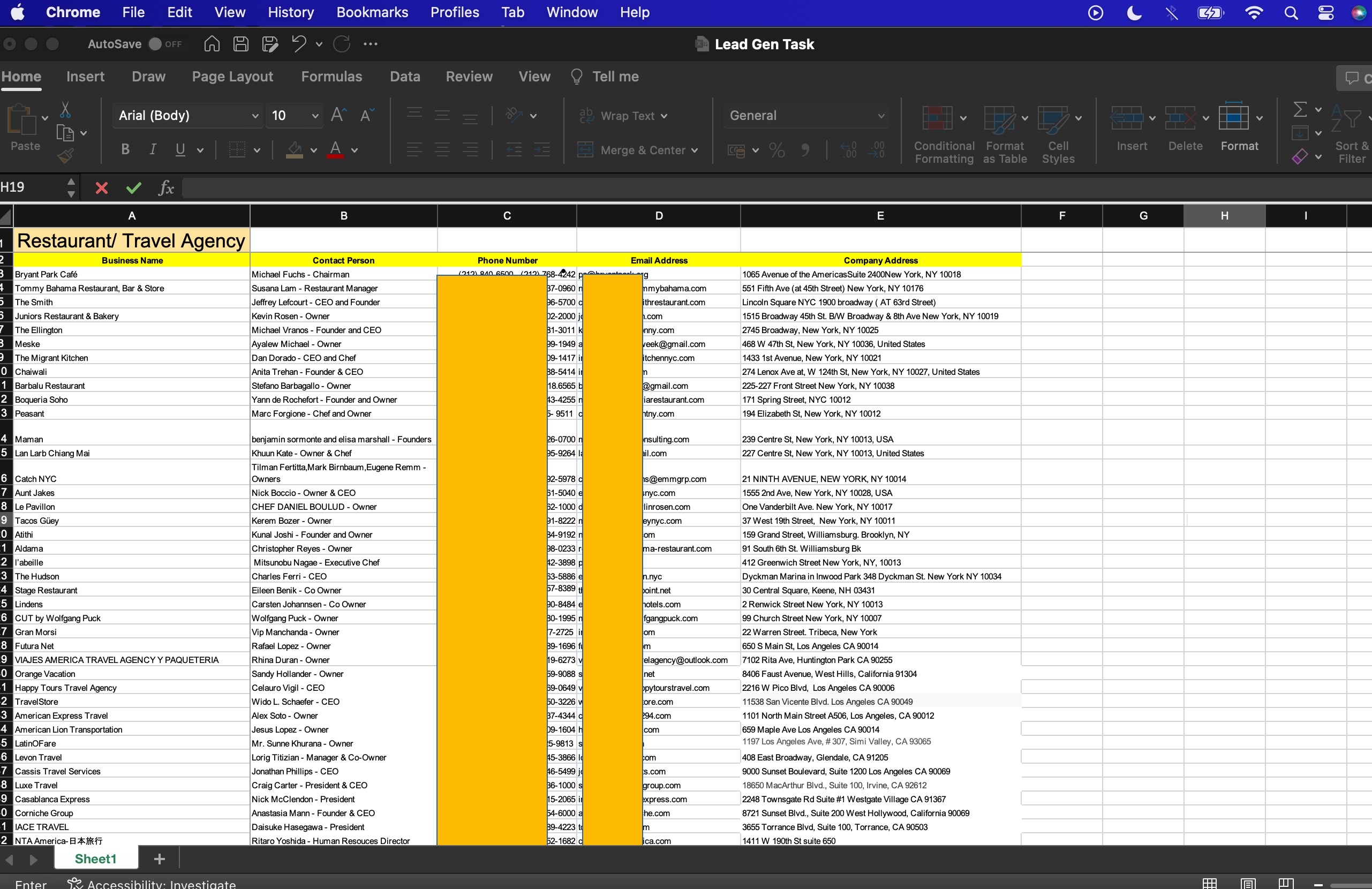
Task: Click the Decrease Indent icon
Action: click(514, 150)
